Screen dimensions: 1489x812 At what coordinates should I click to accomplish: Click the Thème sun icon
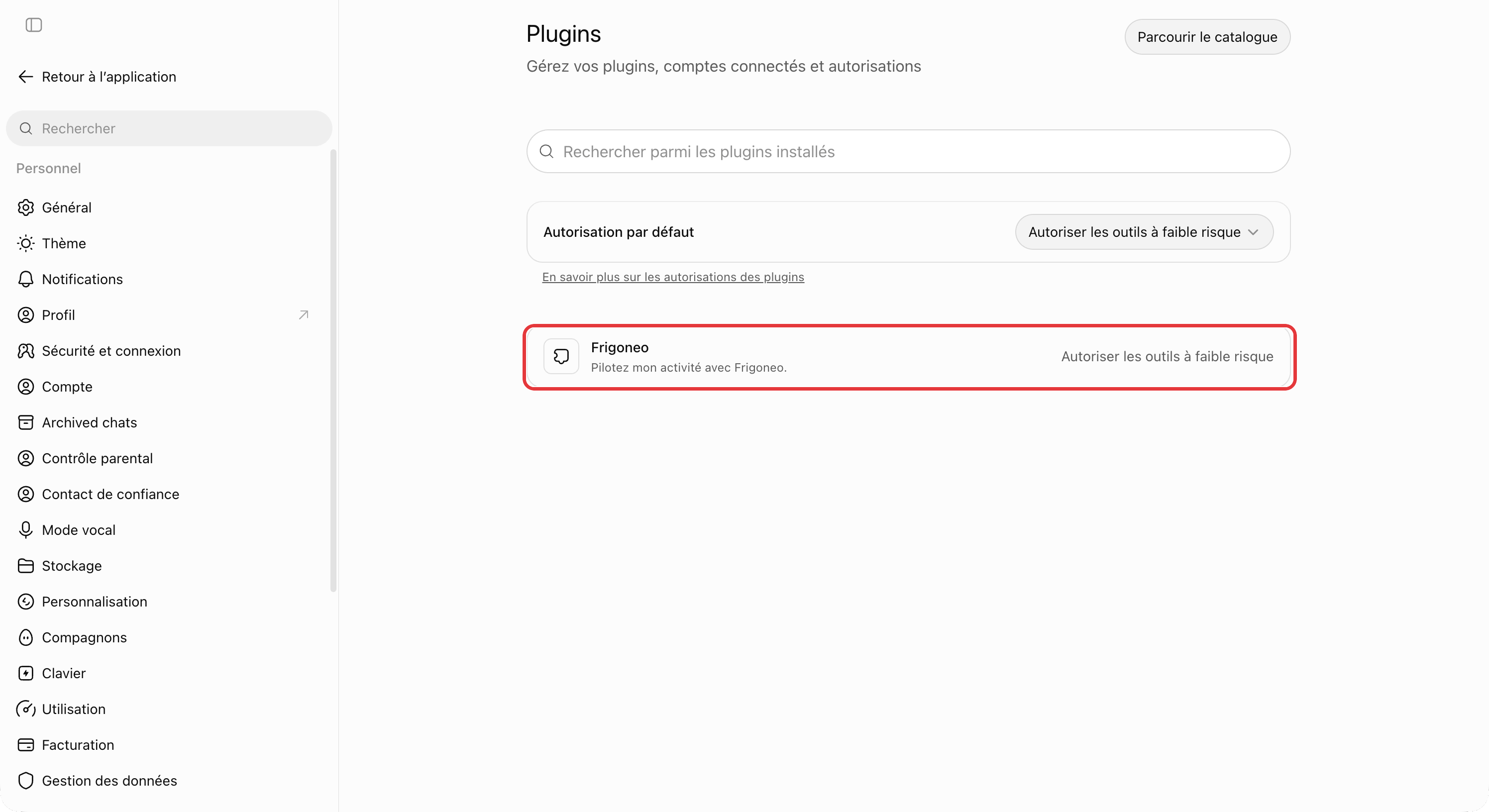click(25, 243)
